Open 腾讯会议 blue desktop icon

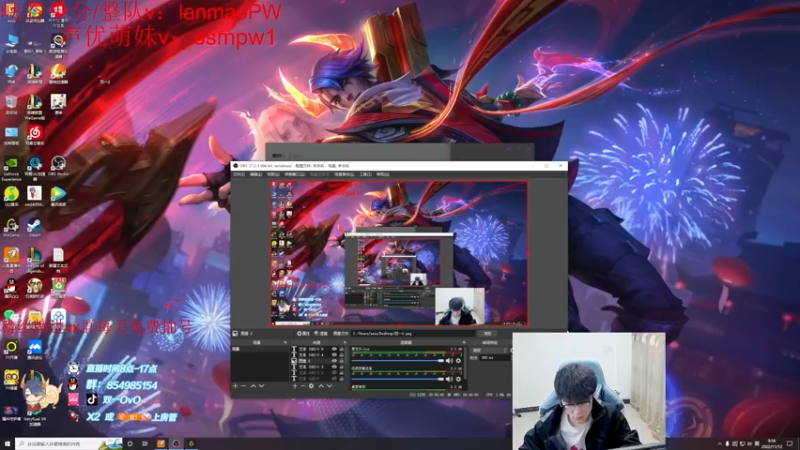pyautogui.click(x=35, y=349)
